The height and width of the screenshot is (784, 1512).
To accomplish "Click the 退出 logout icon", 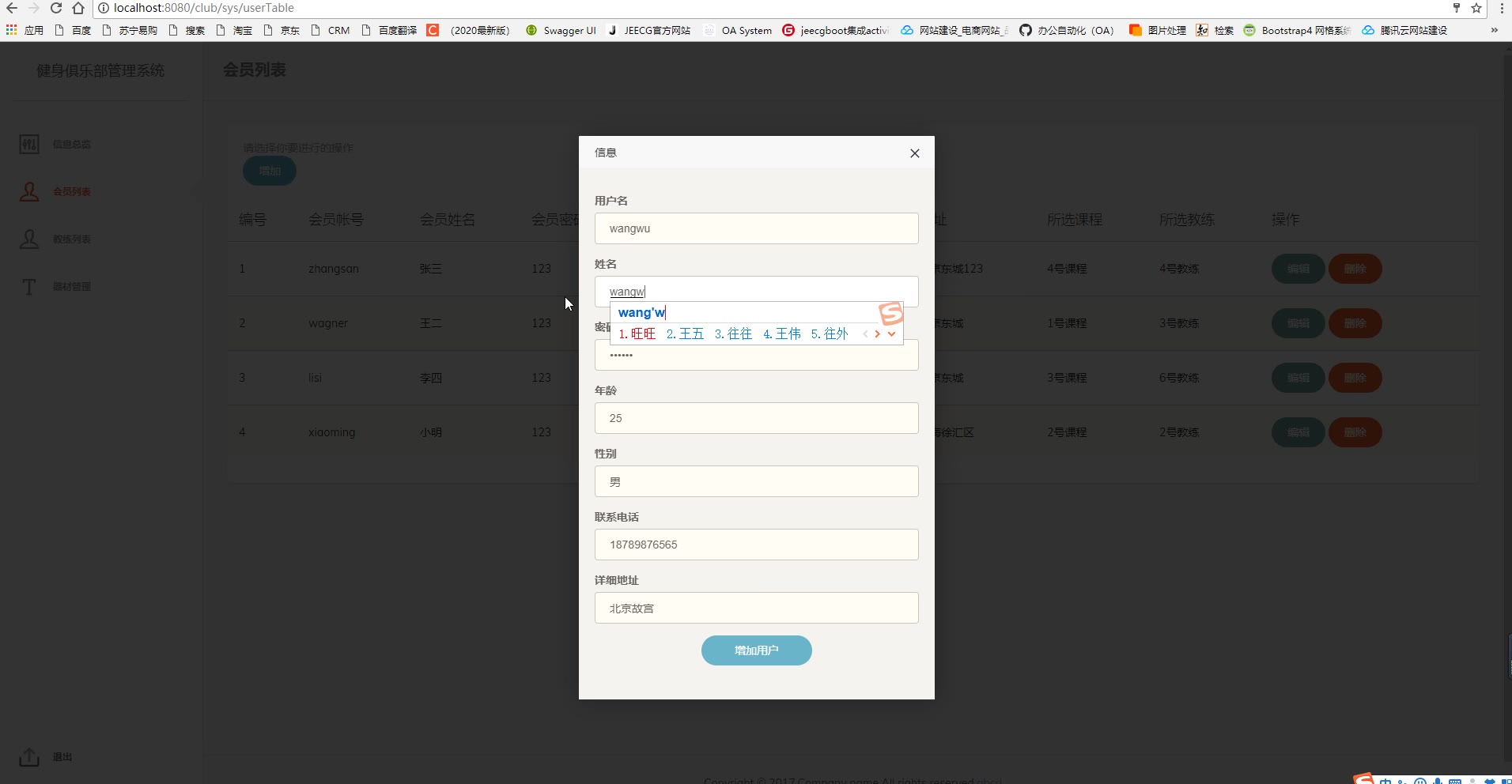I will [29, 756].
